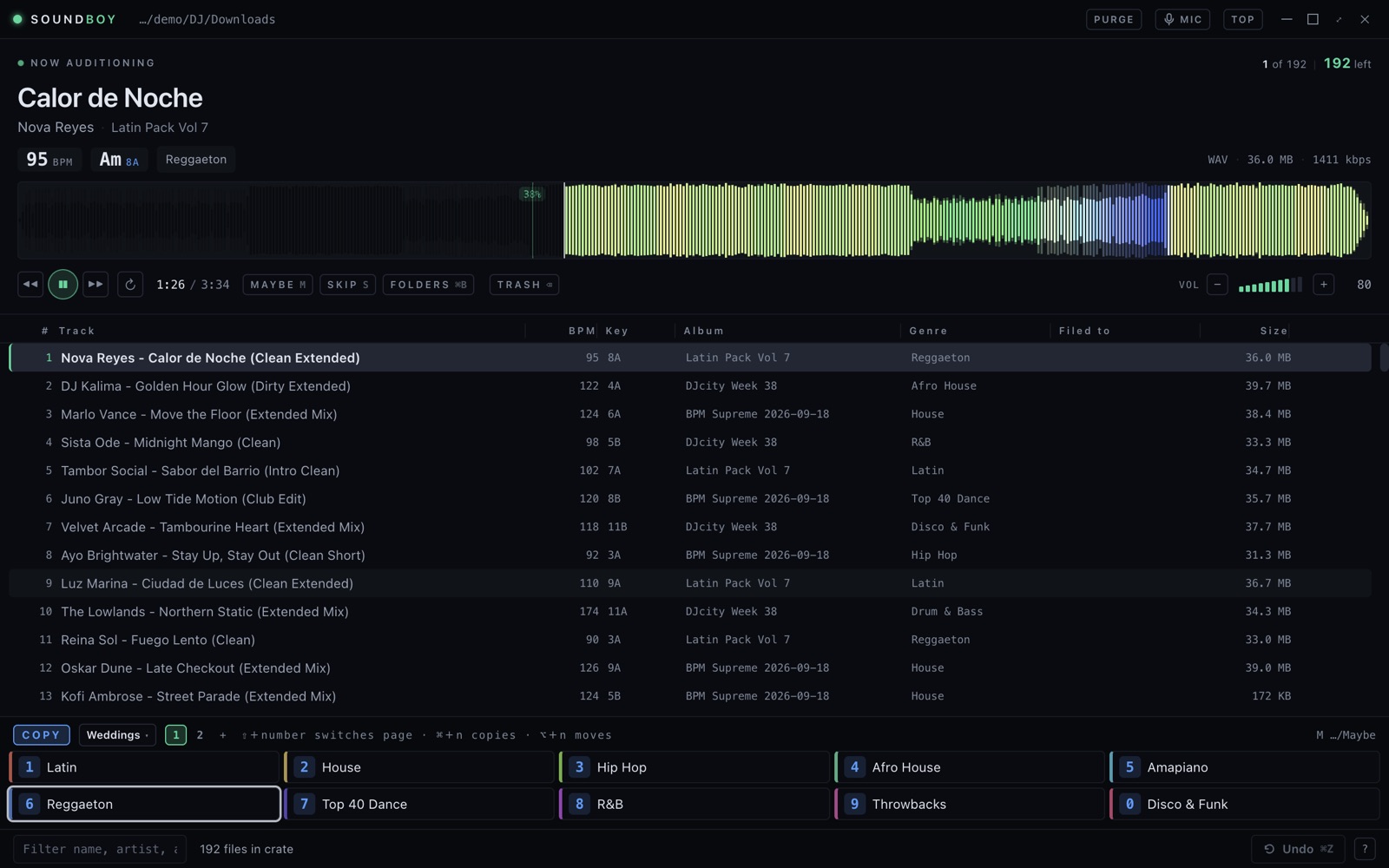The height and width of the screenshot is (868, 1389).
Task: Select Velvet Arcade - Tambourine Heart track
Action: [690, 527]
